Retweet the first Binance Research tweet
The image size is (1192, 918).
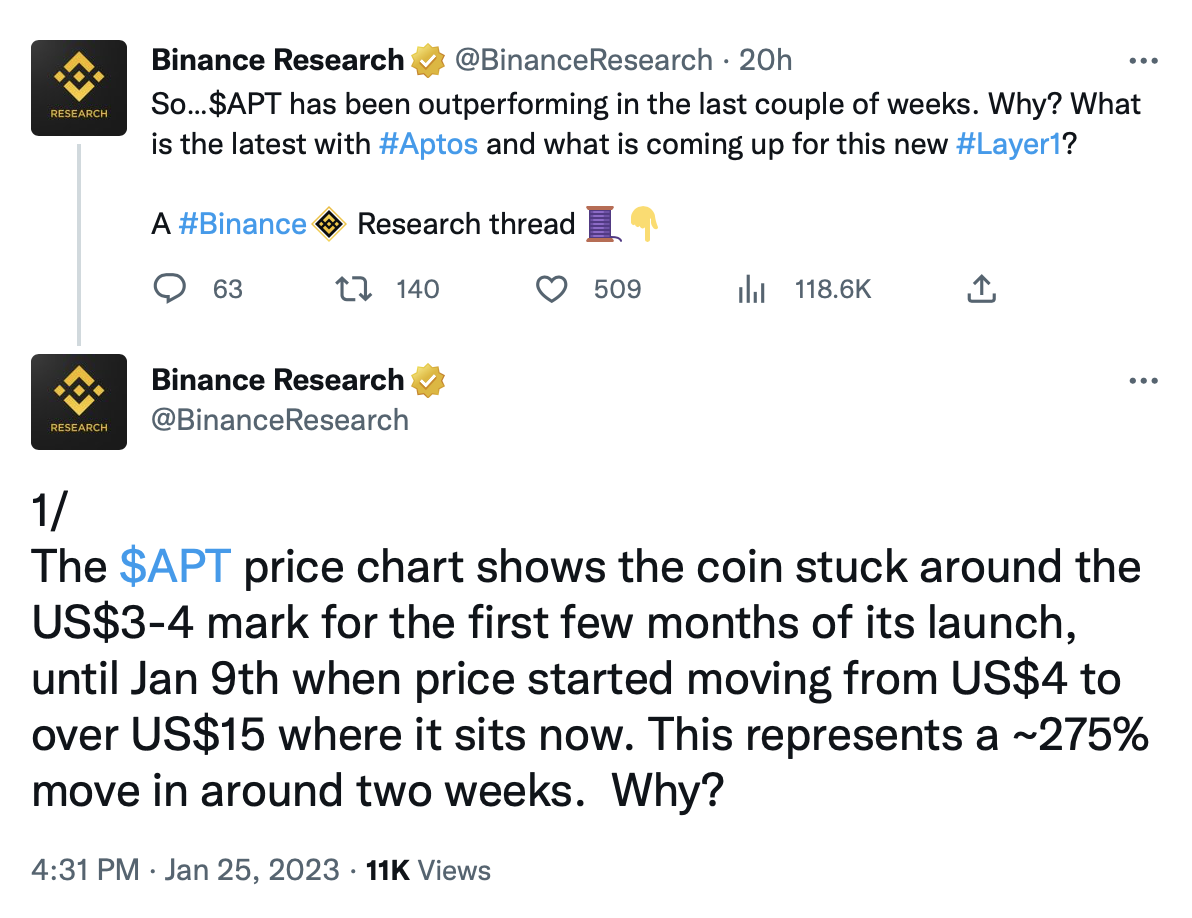click(x=355, y=290)
